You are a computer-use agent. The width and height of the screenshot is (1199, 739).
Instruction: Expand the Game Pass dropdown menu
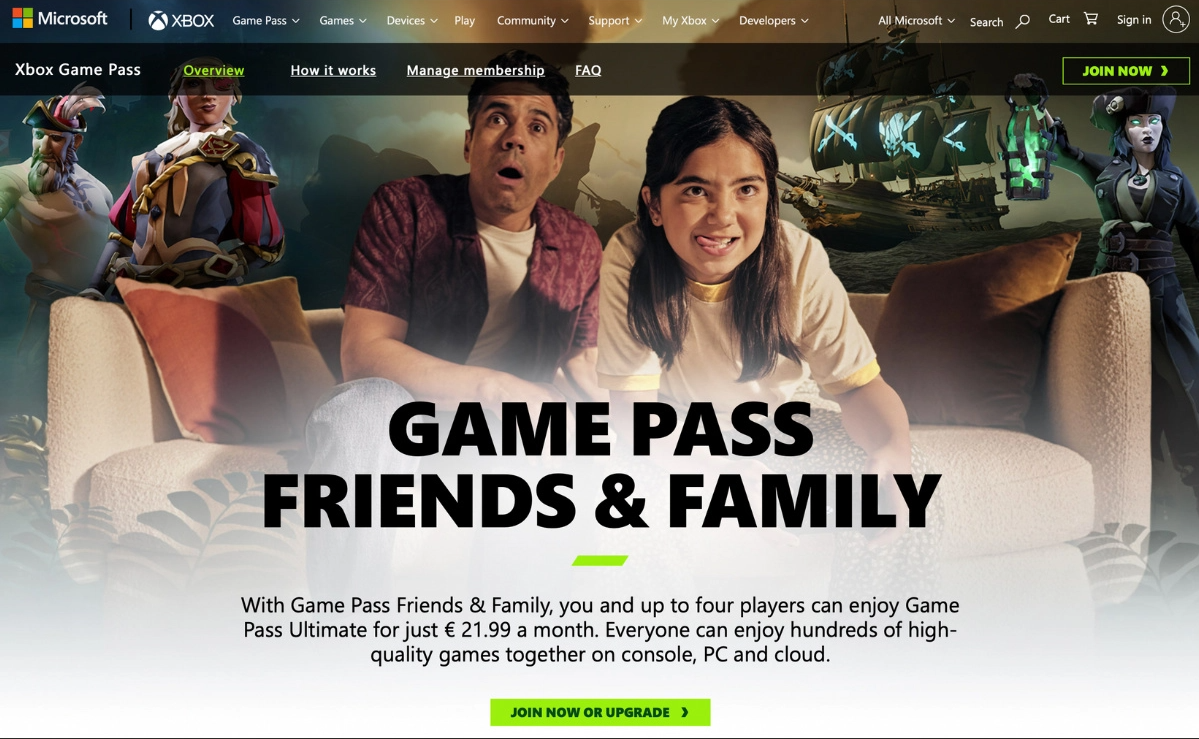point(265,21)
